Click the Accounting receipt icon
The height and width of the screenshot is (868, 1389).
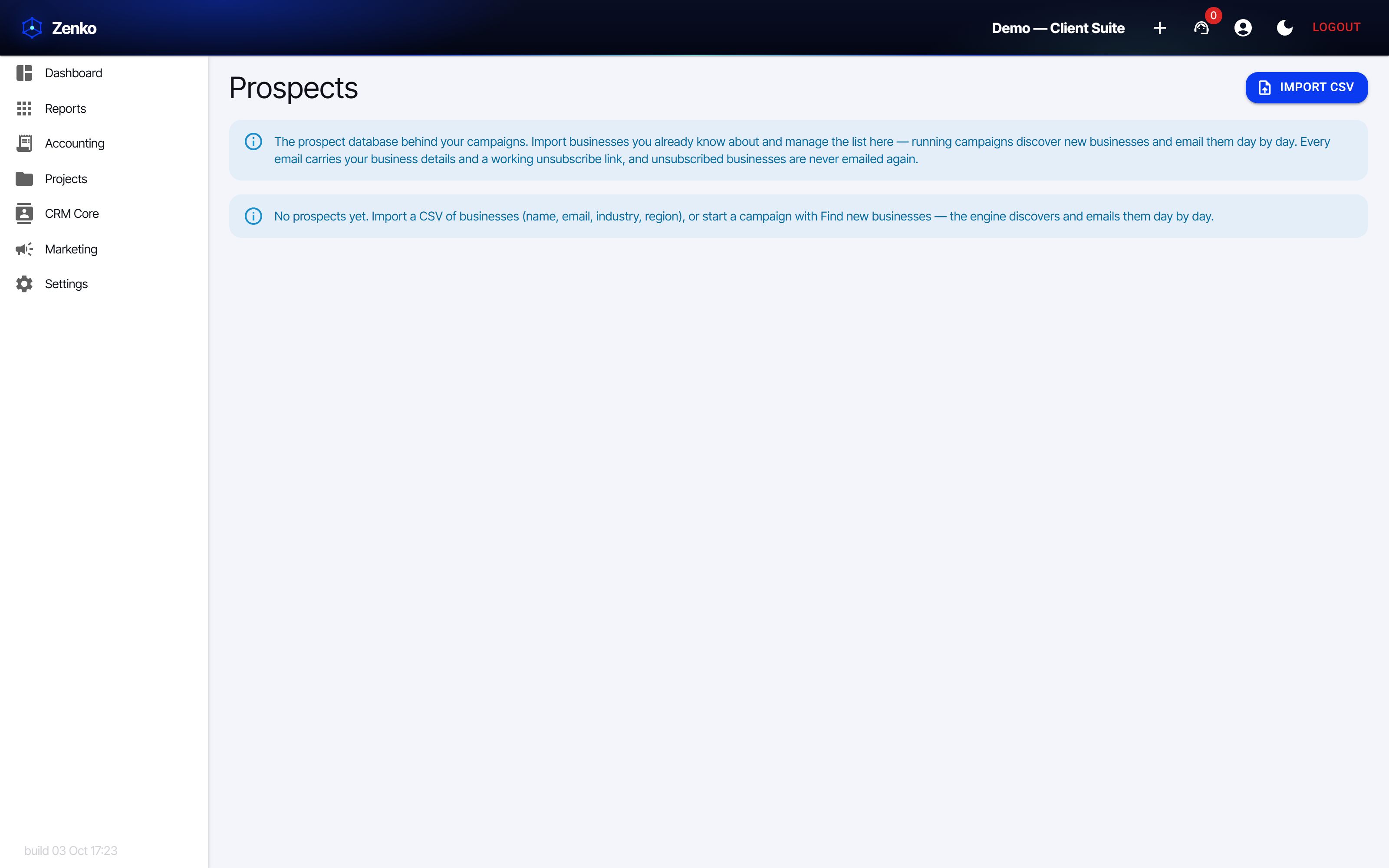(24, 144)
